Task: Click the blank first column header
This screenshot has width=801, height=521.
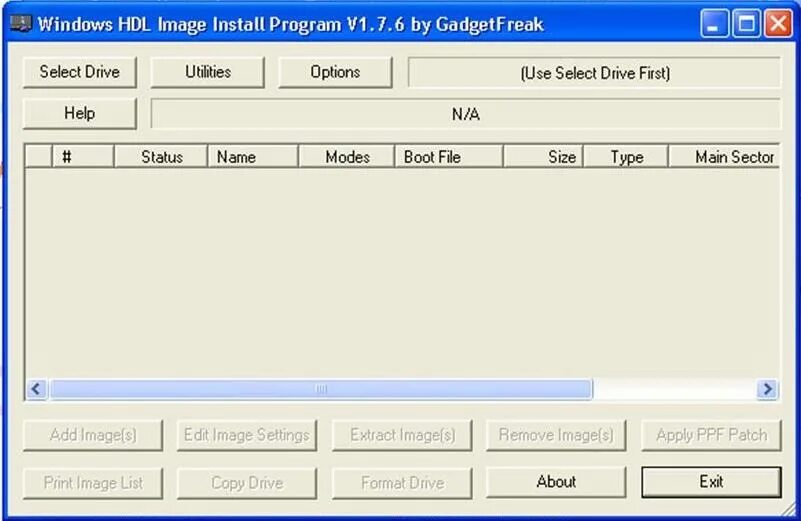Action: [x=39, y=156]
